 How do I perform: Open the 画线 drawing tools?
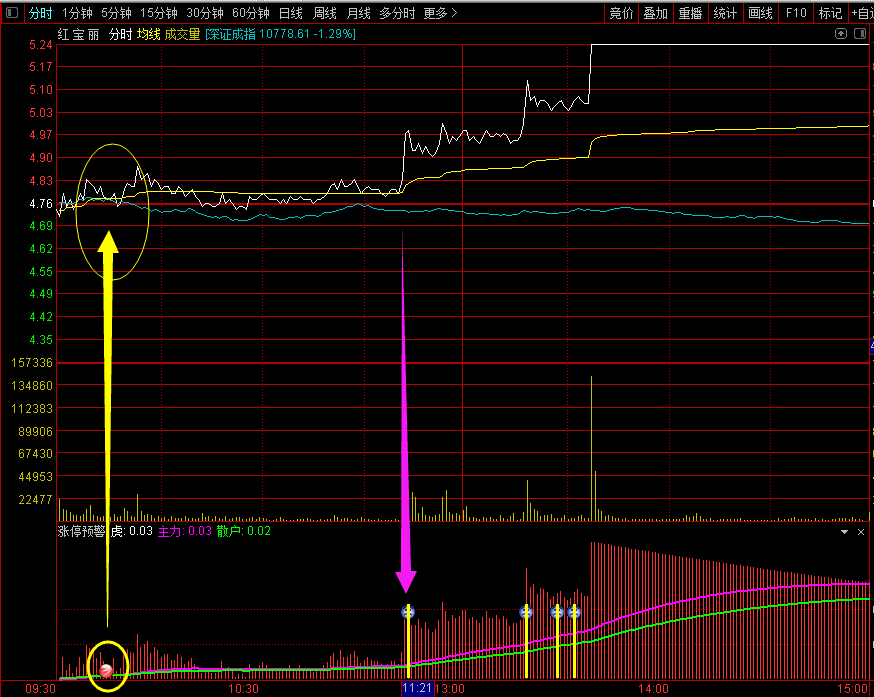761,14
